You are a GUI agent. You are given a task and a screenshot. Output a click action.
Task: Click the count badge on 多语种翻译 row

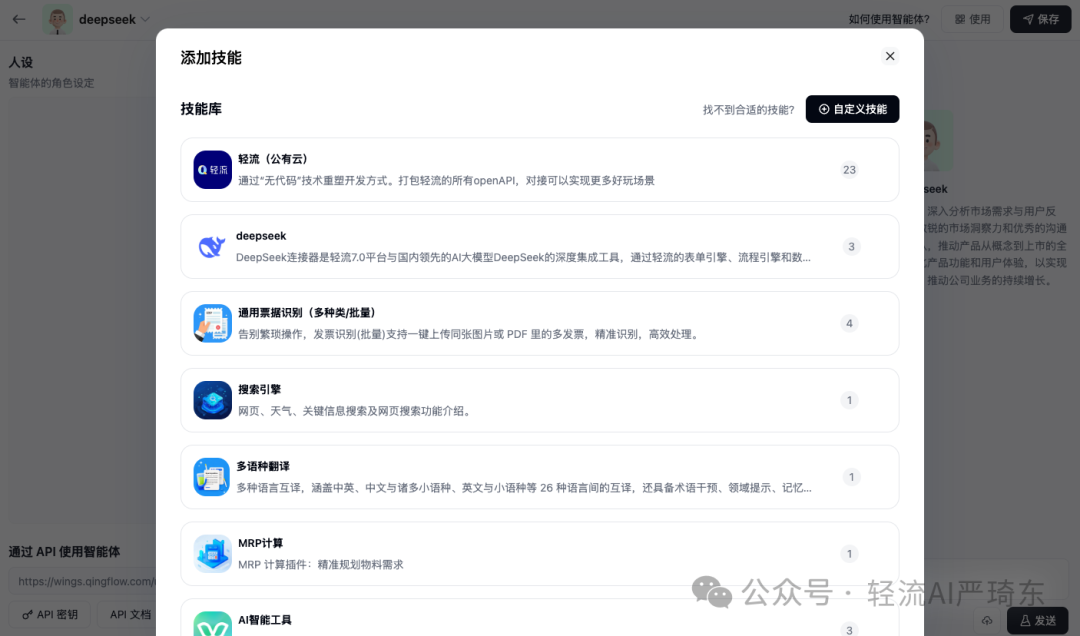point(851,477)
